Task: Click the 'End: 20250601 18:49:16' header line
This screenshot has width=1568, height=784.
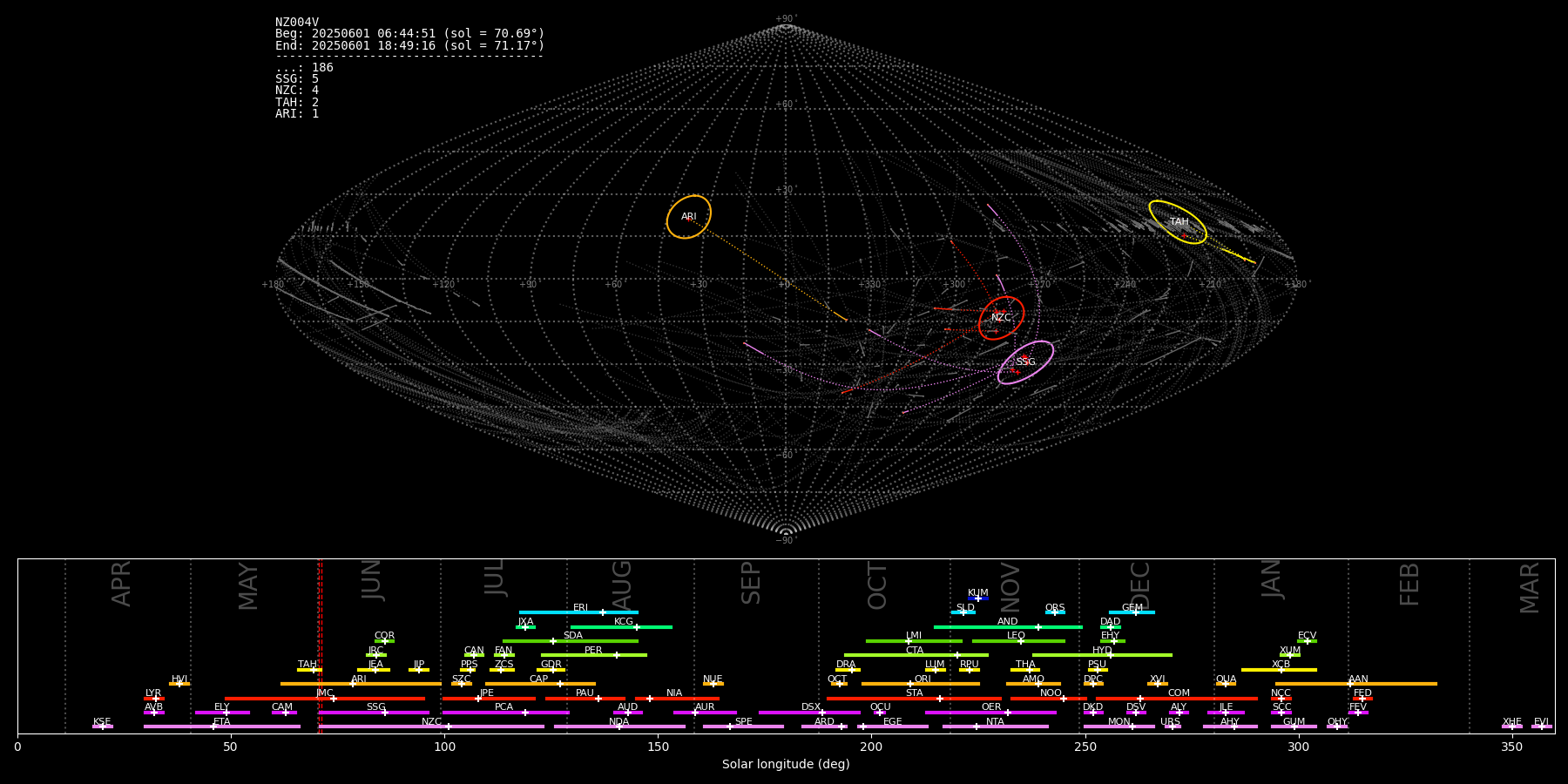Action: (x=409, y=45)
